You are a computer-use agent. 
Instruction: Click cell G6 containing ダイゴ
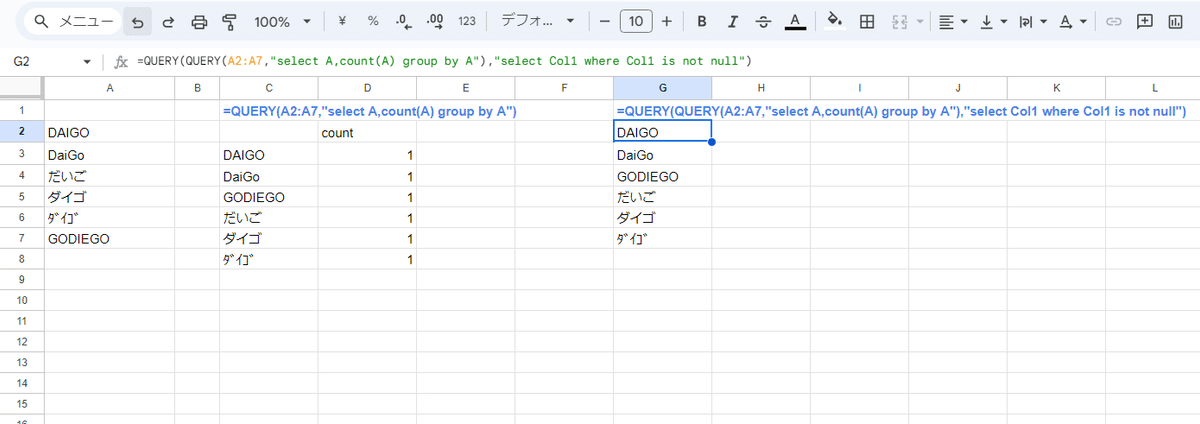pos(662,217)
